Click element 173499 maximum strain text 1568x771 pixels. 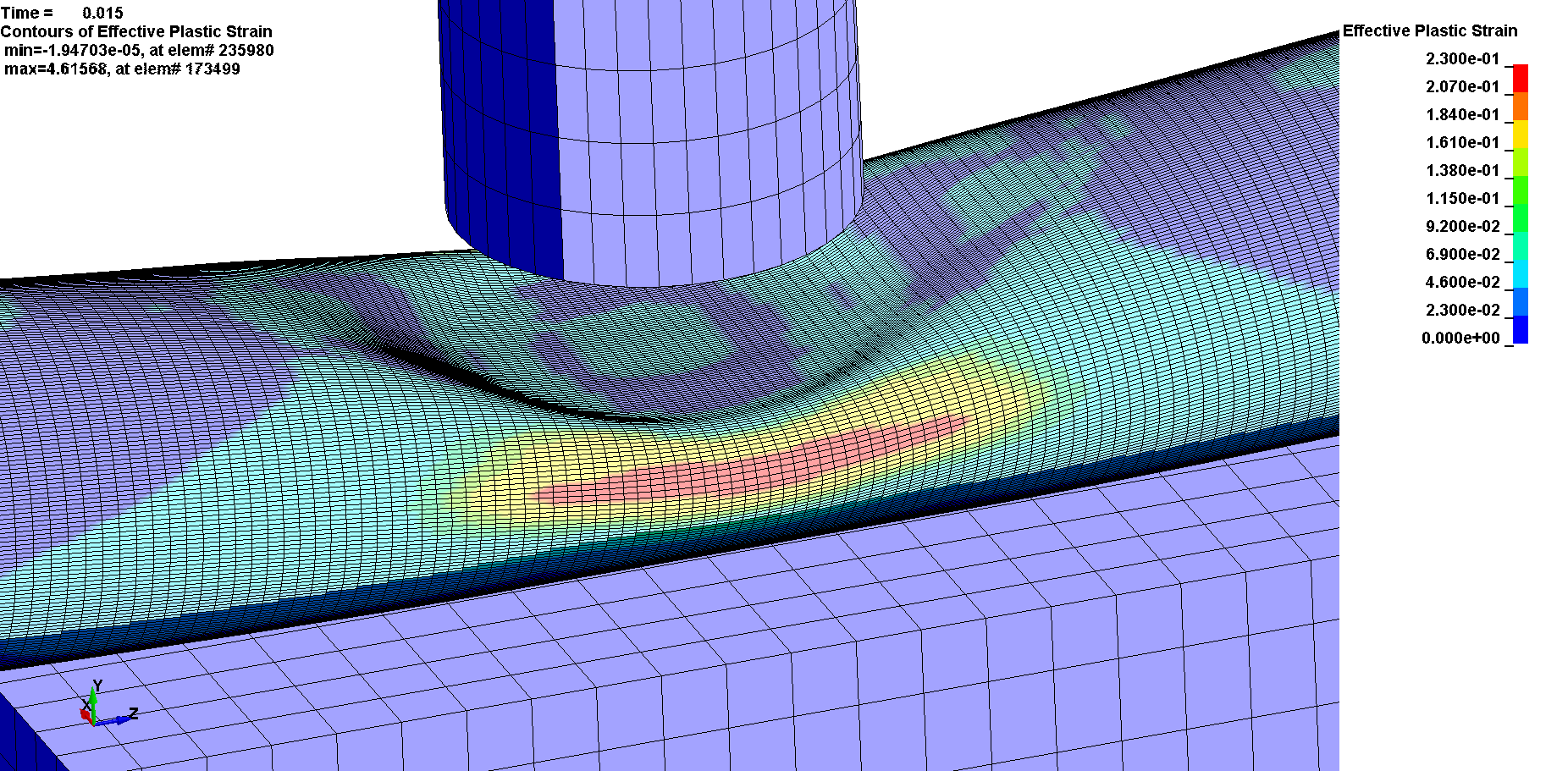123,69
